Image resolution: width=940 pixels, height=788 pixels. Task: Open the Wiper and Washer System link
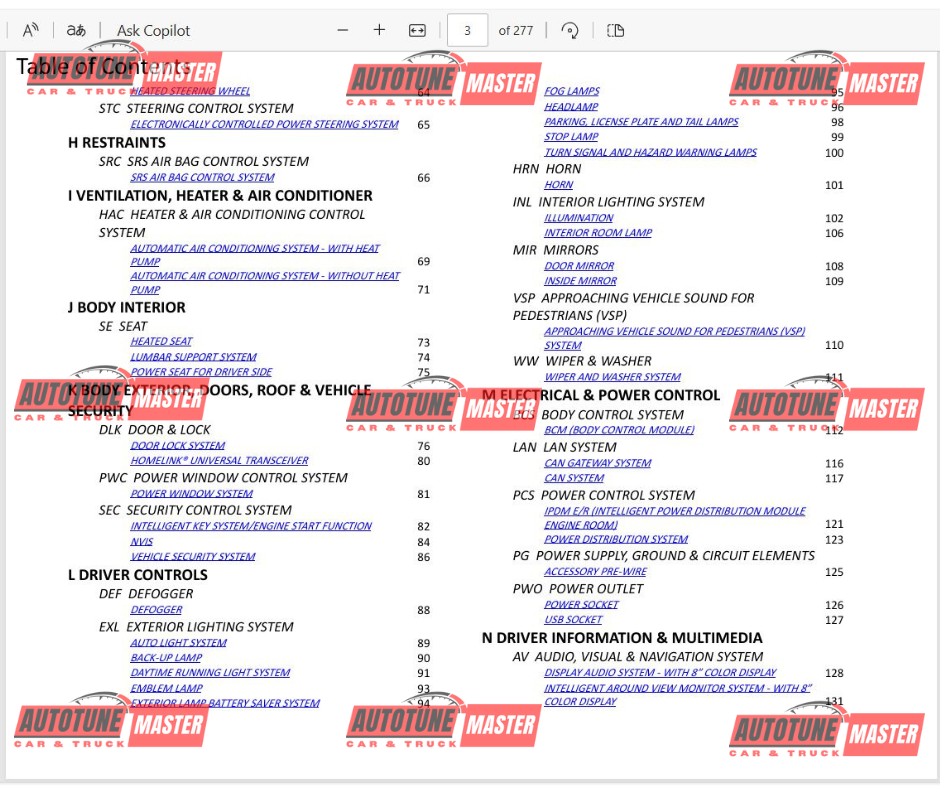pos(612,377)
